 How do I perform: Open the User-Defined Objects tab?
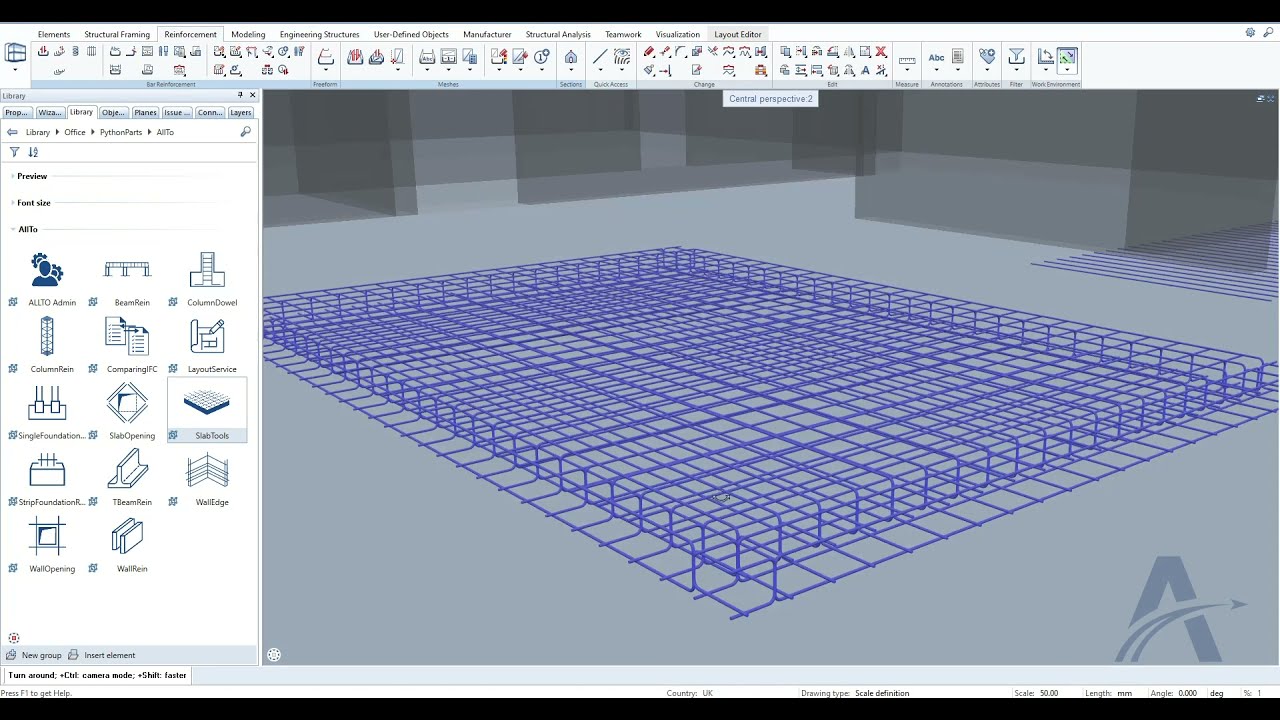411,34
